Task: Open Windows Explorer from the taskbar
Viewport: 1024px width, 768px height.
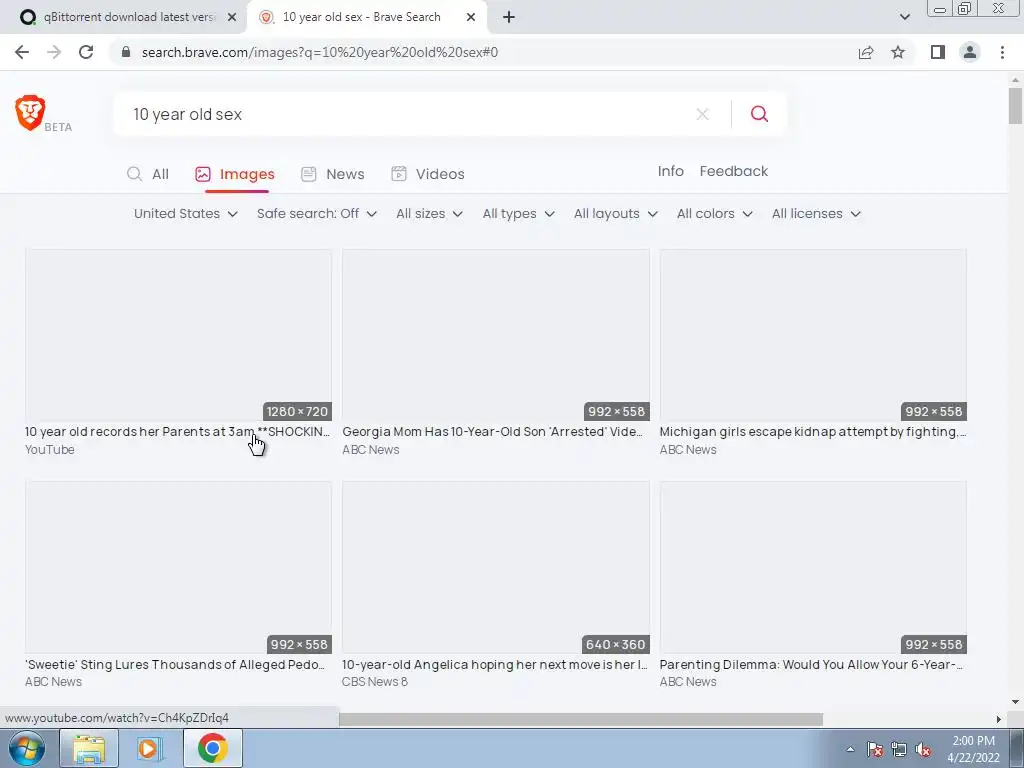Action: click(x=89, y=748)
